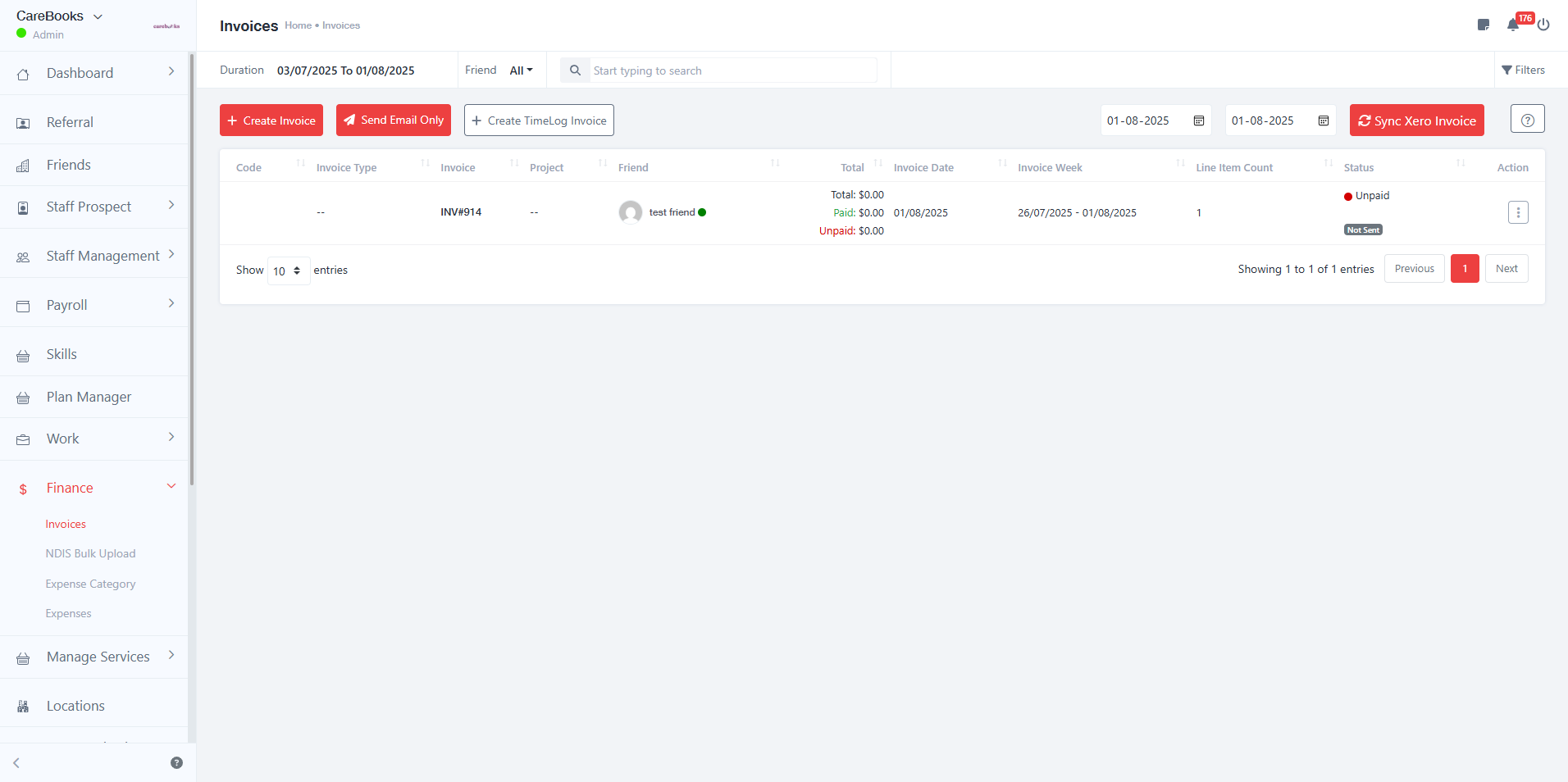Open Expenses submenu item
This screenshot has height=782, width=1568.
(68, 613)
